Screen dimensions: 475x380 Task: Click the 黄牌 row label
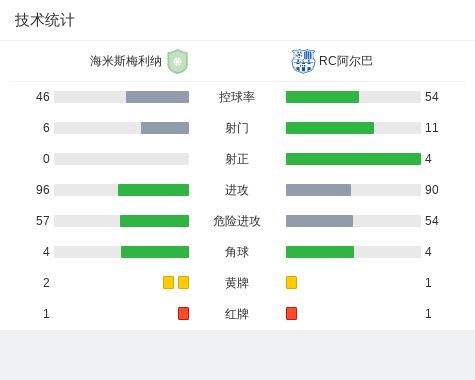237,283
